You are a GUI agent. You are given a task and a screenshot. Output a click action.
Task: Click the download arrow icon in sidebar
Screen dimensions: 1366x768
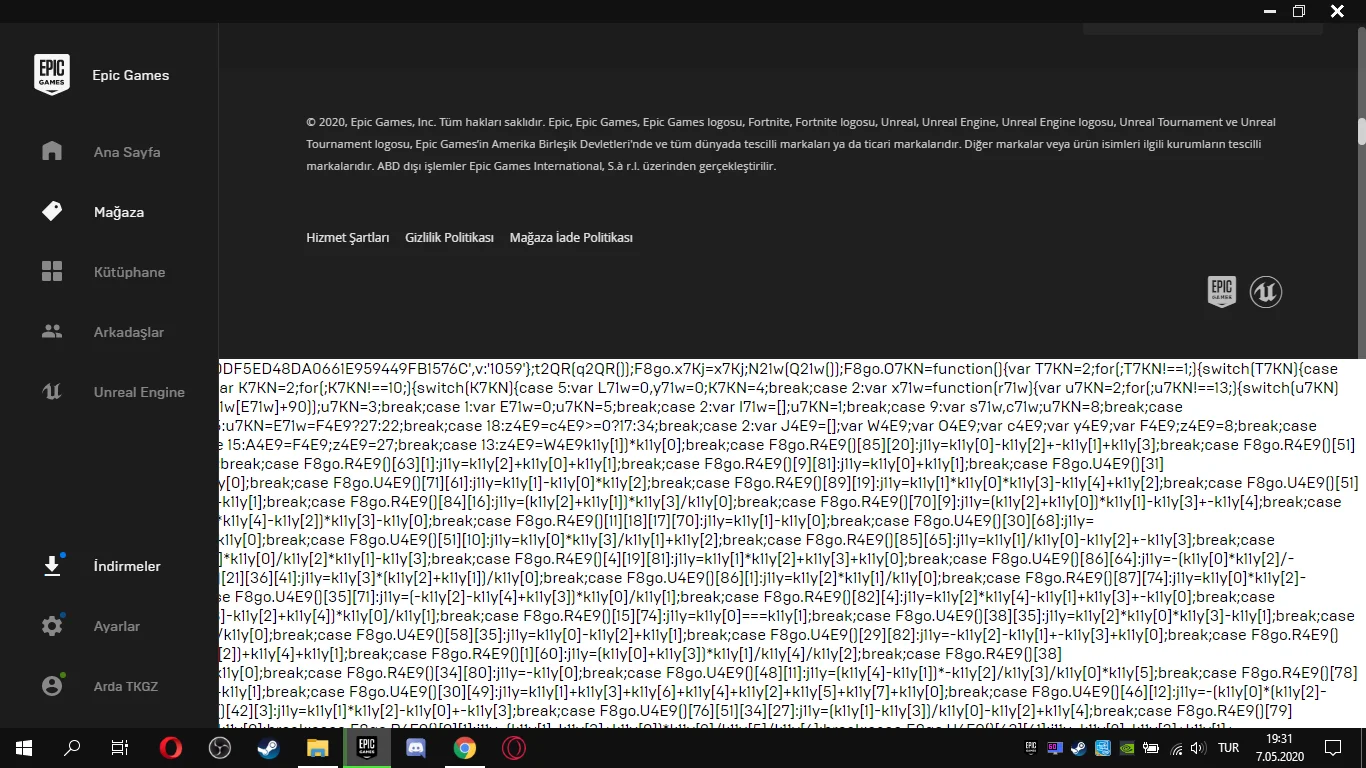52,566
